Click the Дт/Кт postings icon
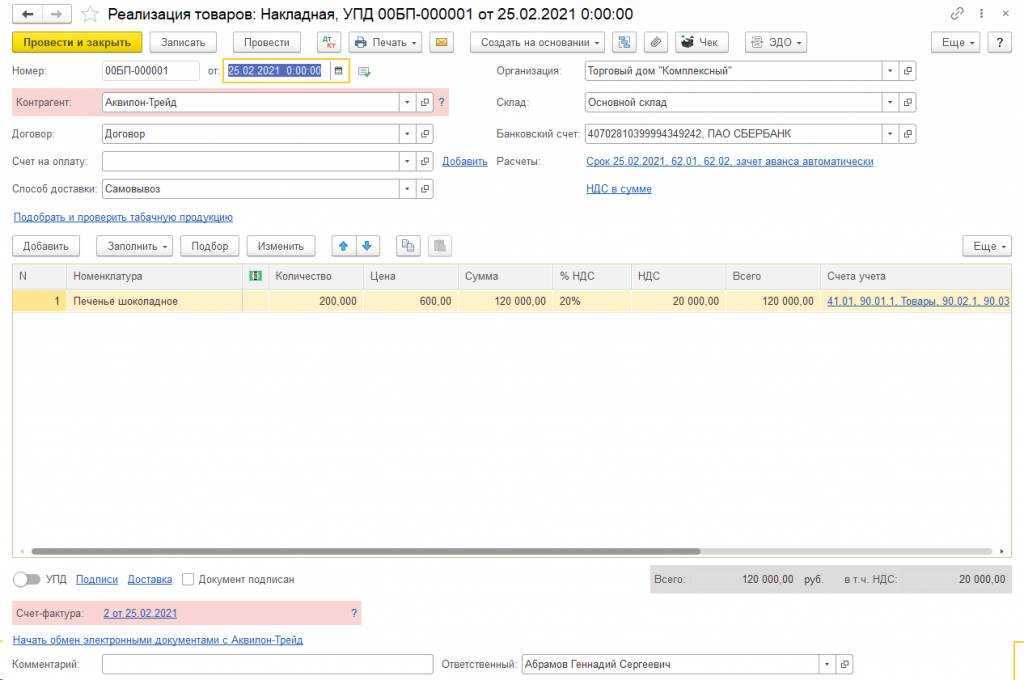This screenshot has height=680, width=1024. (x=329, y=42)
